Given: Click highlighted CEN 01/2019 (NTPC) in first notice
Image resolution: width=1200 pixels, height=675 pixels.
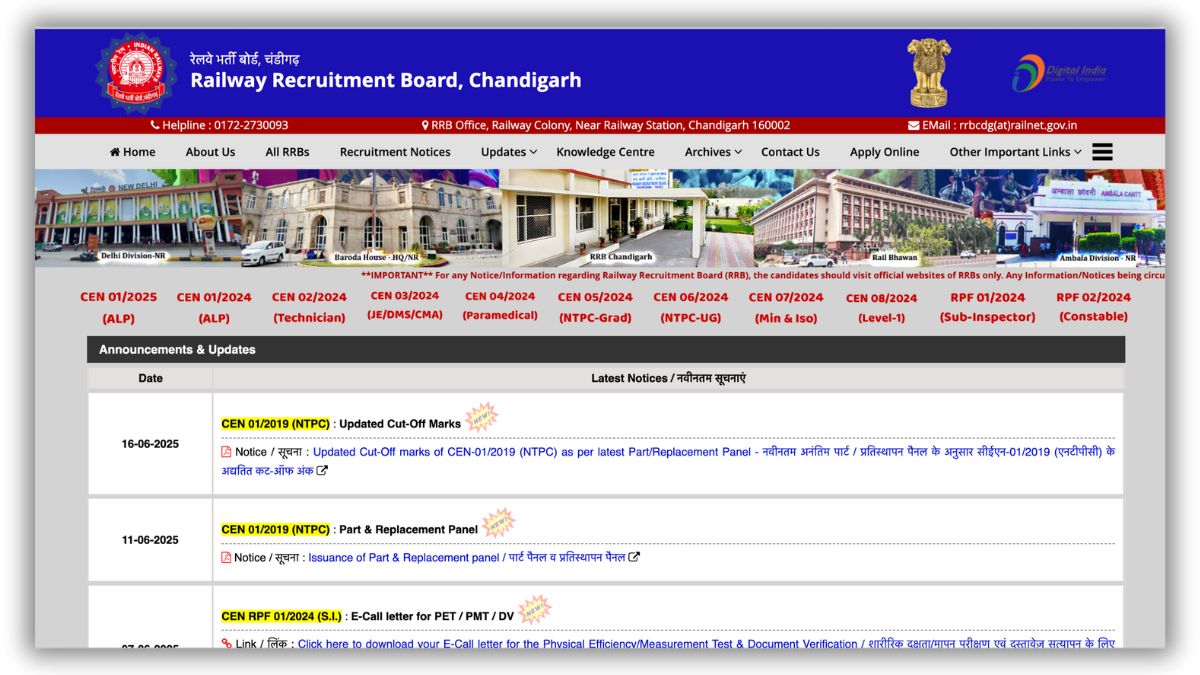Looking at the screenshot, I should click(x=275, y=423).
